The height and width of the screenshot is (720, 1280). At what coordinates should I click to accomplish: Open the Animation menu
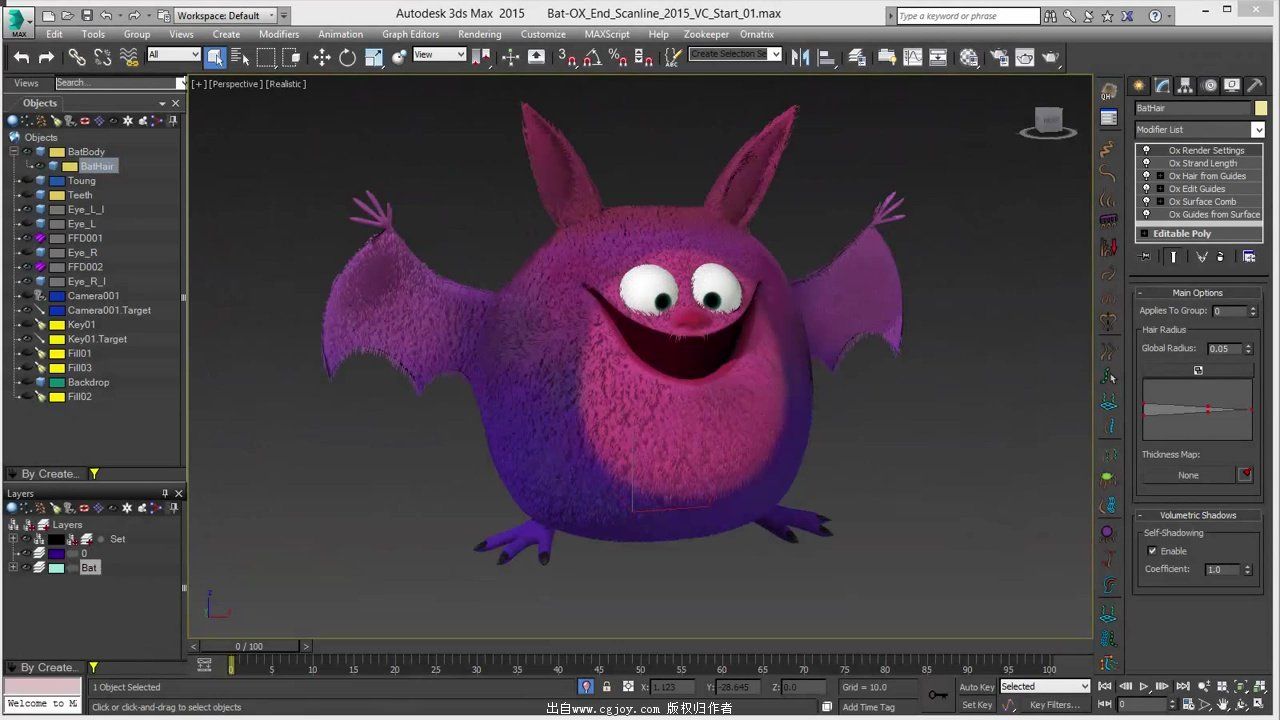[x=340, y=34]
